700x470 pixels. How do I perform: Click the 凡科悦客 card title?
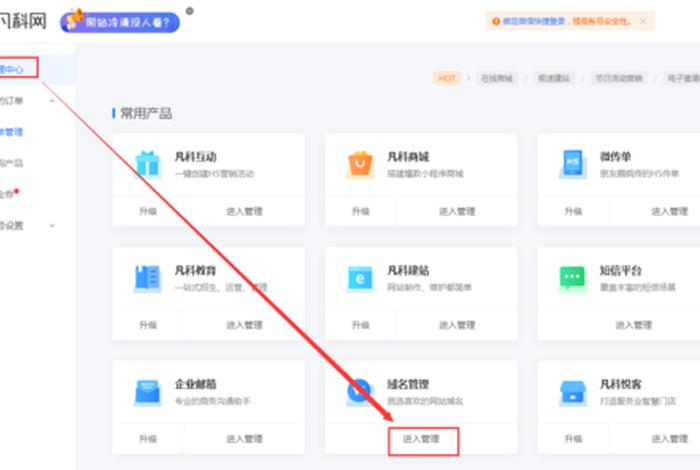click(x=621, y=384)
